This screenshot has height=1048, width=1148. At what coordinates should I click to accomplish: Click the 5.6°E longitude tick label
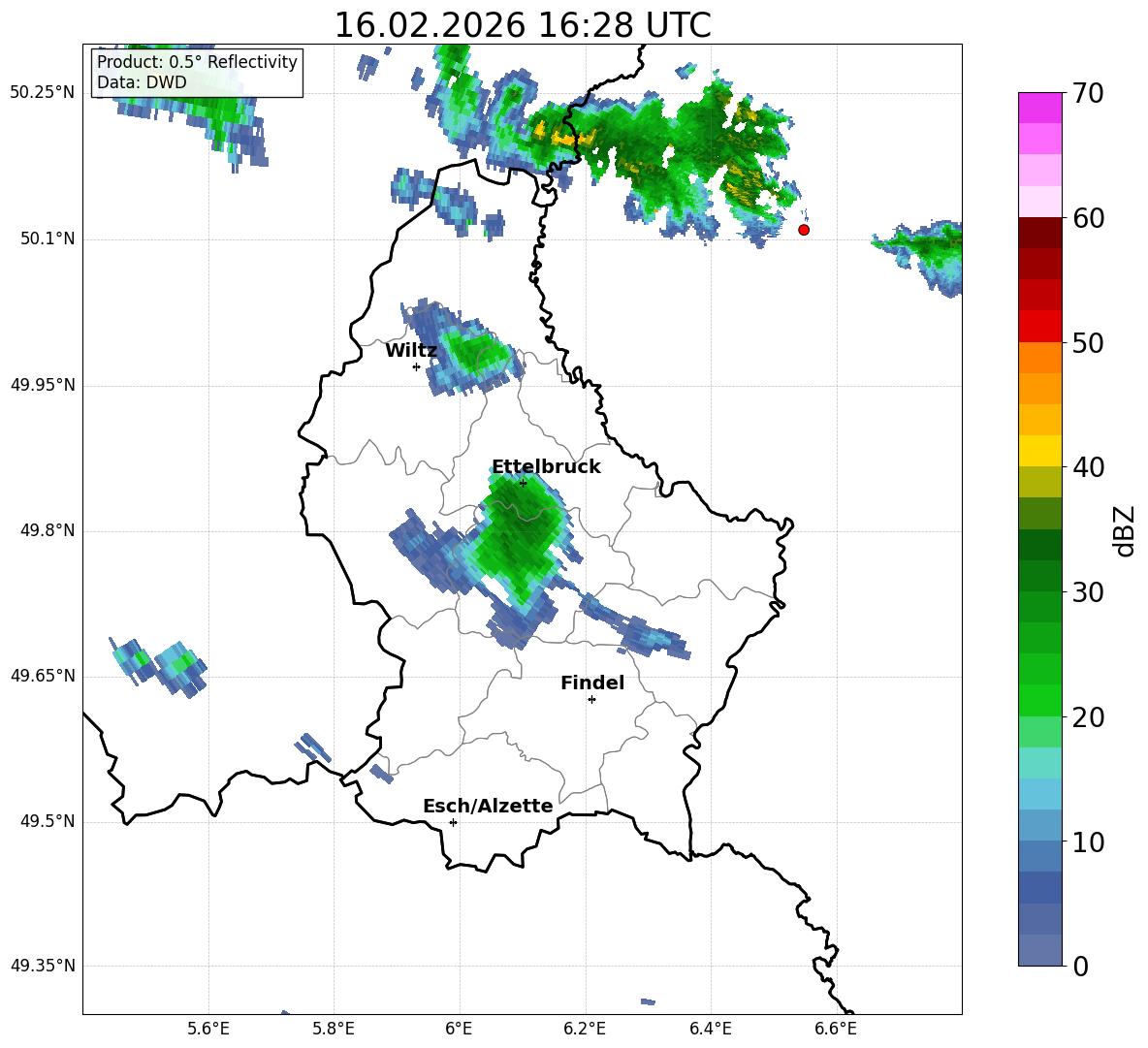[x=208, y=1029]
